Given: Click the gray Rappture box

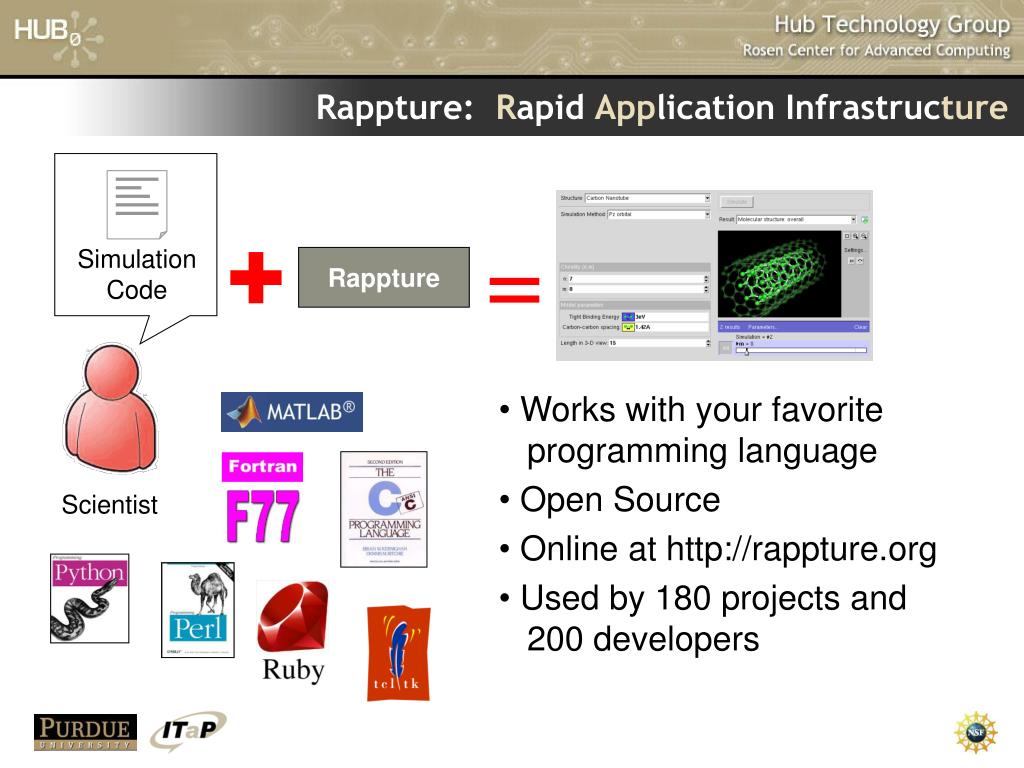Looking at the screenshot, I should (384, 278).
